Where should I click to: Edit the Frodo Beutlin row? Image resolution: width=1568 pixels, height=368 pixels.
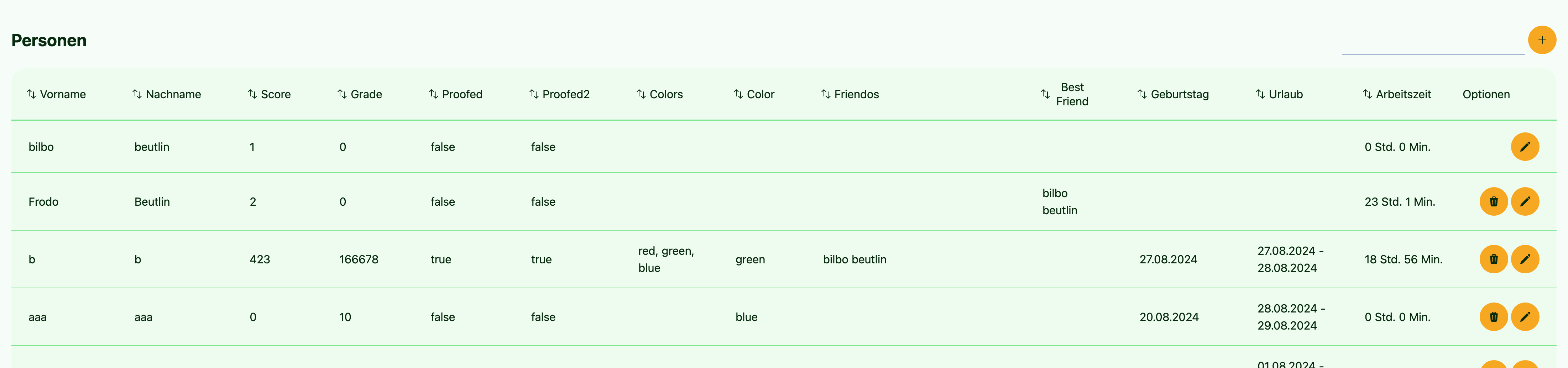pos(1524,201)
